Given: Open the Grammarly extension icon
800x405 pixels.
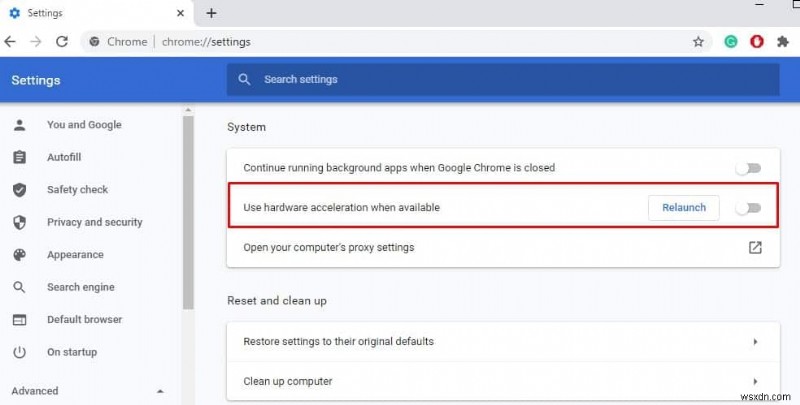Looking at the screenshot, I should point(731,42).
